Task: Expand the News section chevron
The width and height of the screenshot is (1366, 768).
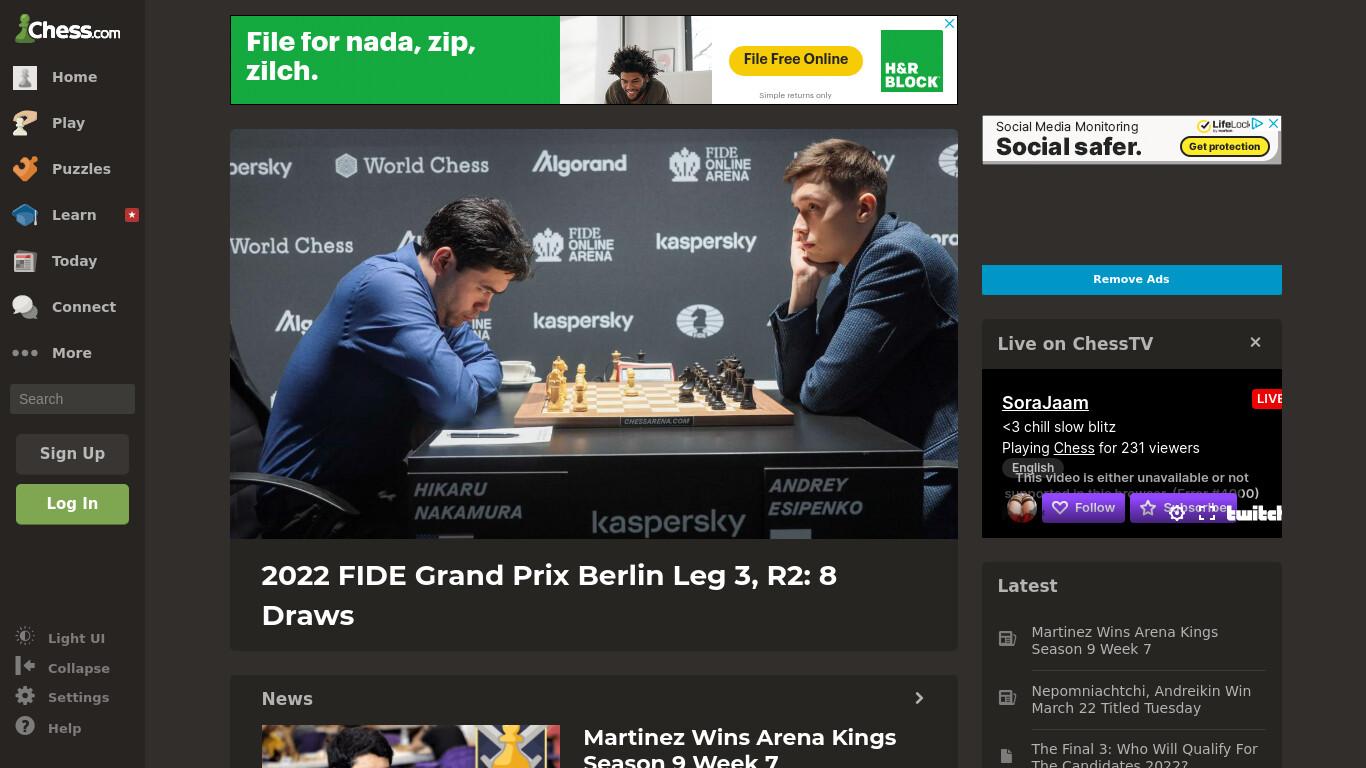Action: [x=919, y=698]
